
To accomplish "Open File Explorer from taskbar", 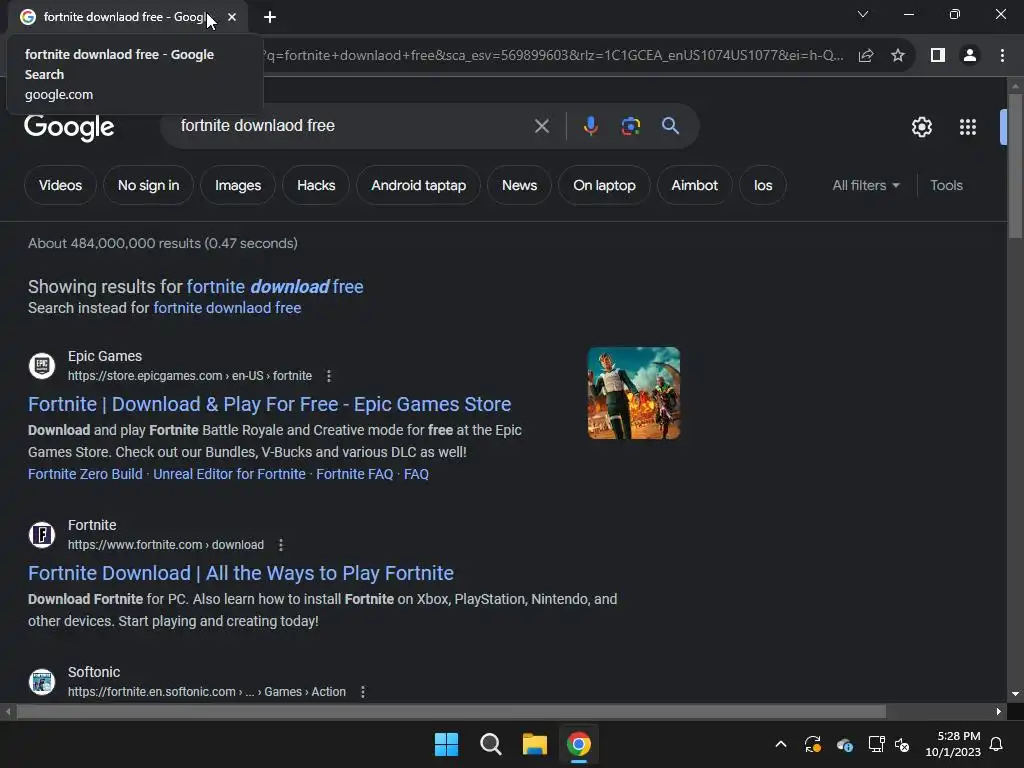I will click(534, 744).
